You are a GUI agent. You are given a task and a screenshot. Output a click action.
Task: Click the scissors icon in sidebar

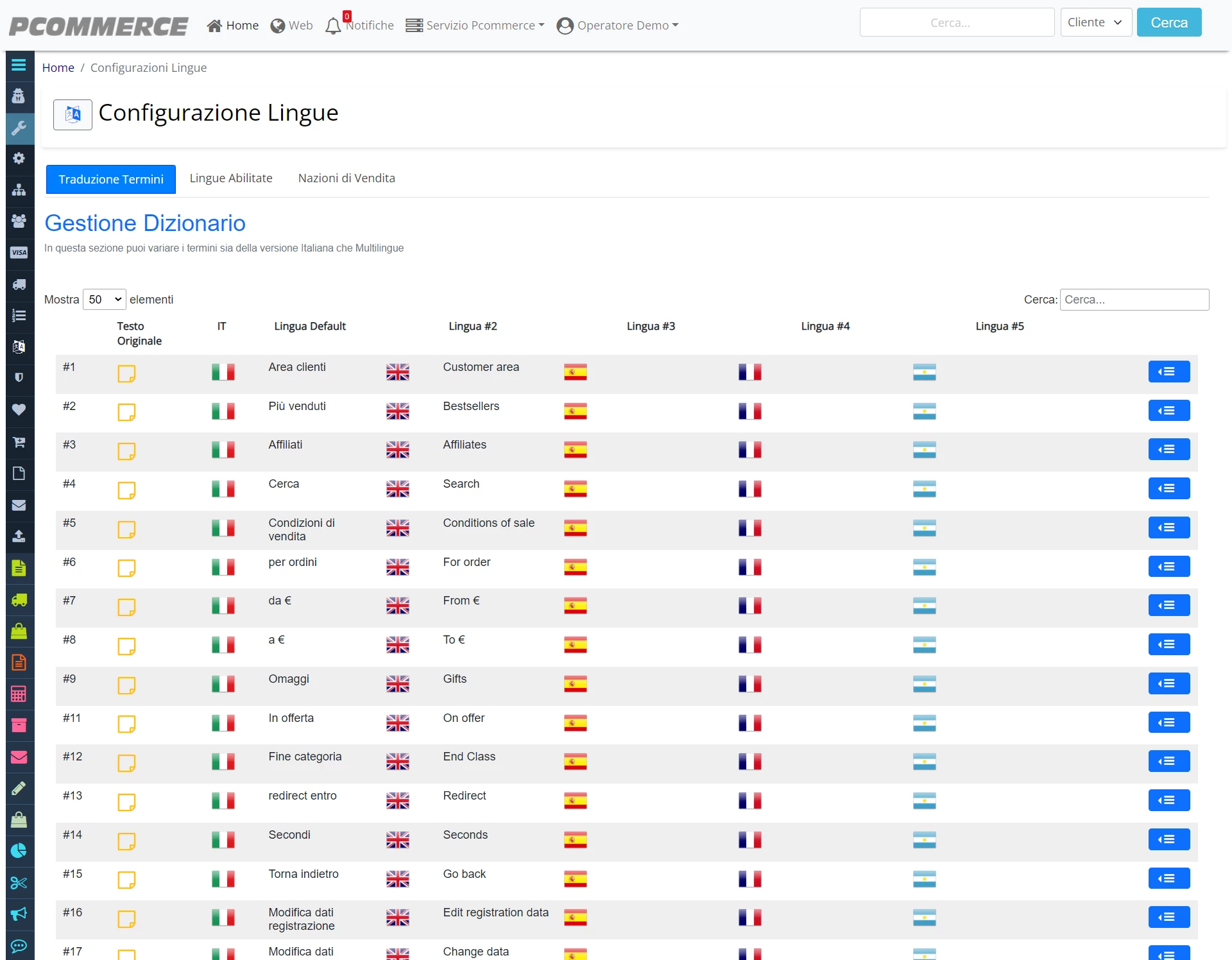(x=19, y=883)
